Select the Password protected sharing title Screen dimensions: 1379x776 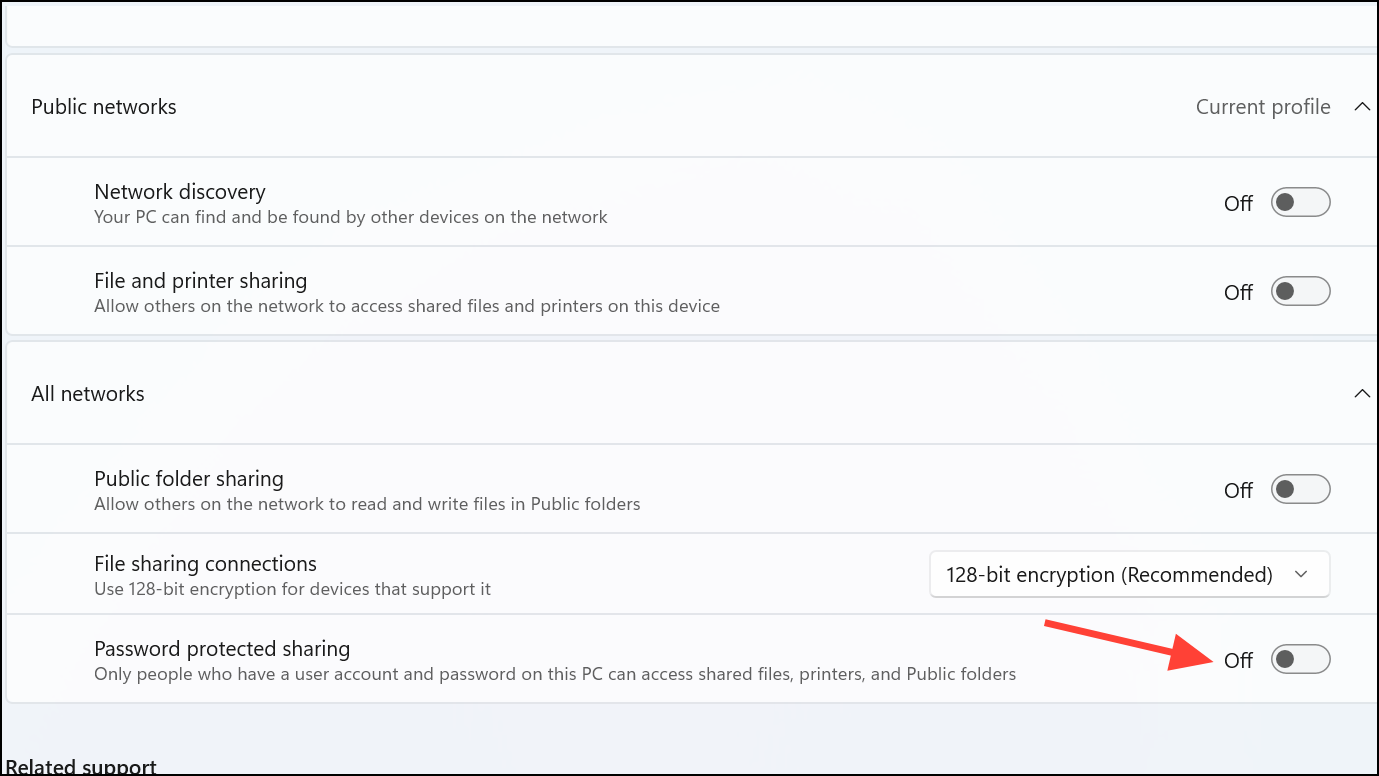(222, 649)
